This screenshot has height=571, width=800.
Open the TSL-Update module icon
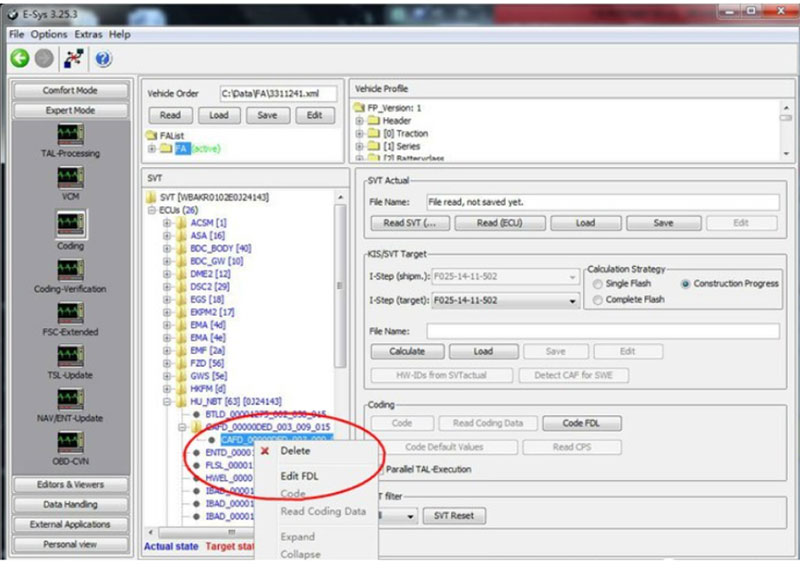pyautogui.click(x=70, y=356)
